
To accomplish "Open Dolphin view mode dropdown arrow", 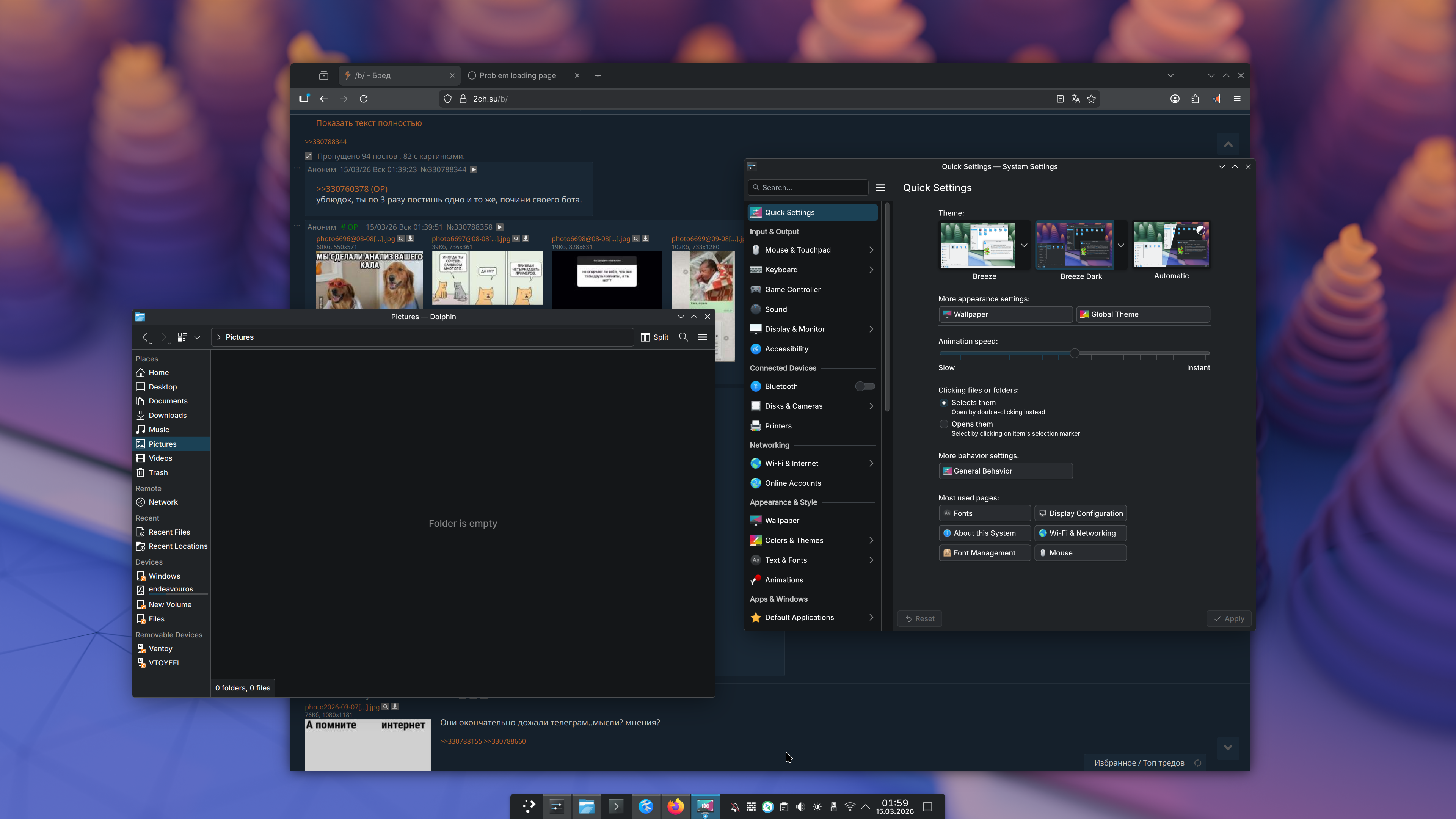I will (197, 337).
